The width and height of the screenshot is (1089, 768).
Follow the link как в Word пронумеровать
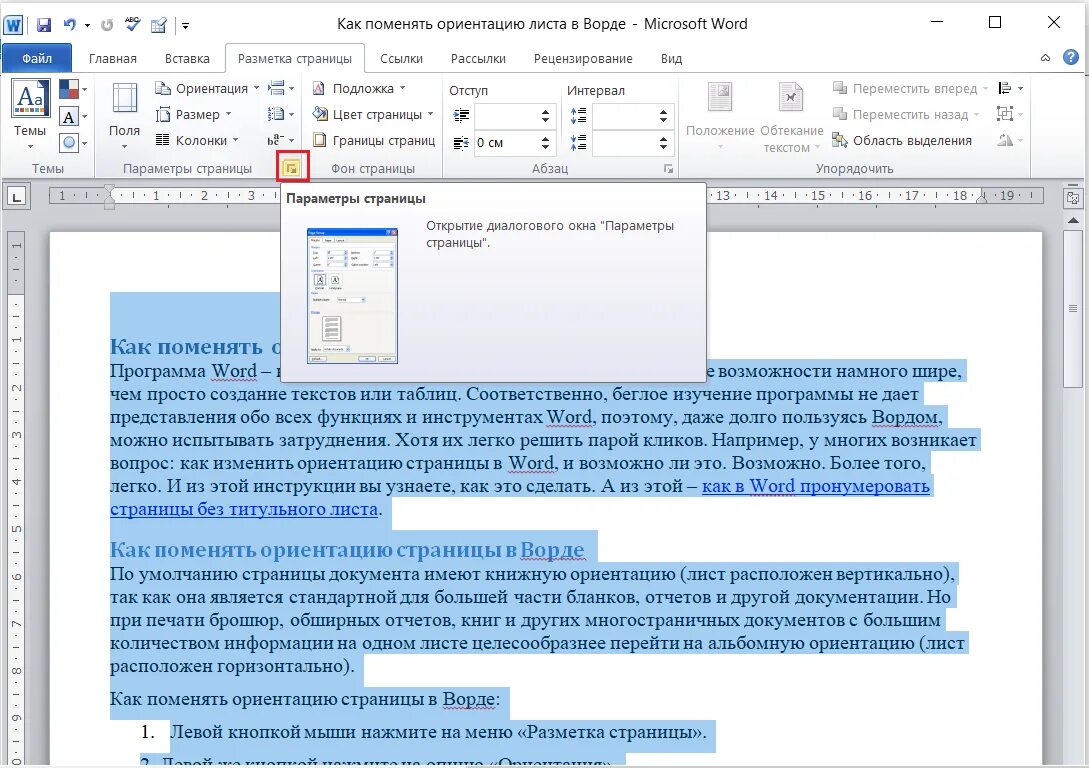[815, 486]
